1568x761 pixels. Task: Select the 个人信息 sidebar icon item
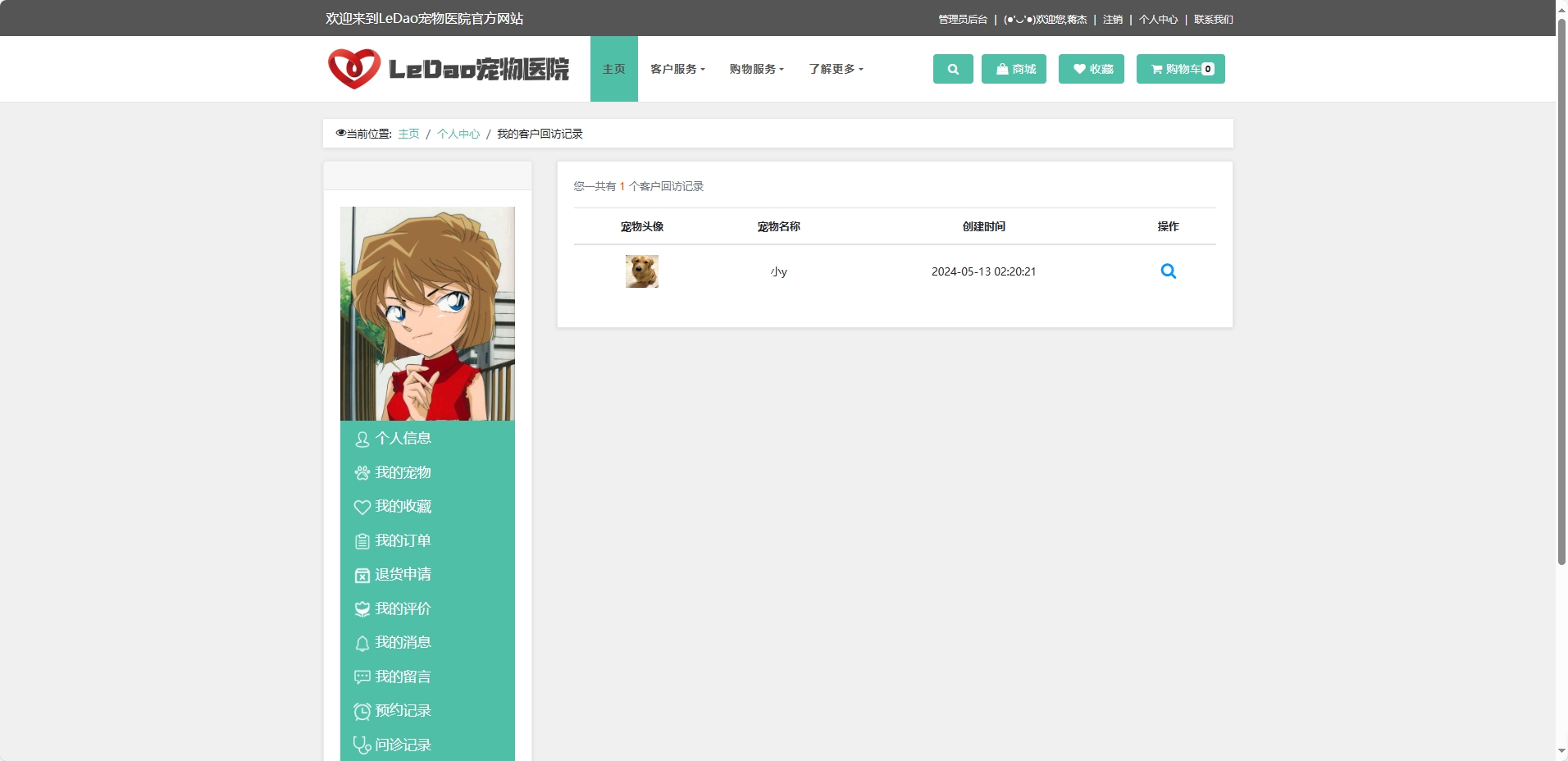(402, 438)
